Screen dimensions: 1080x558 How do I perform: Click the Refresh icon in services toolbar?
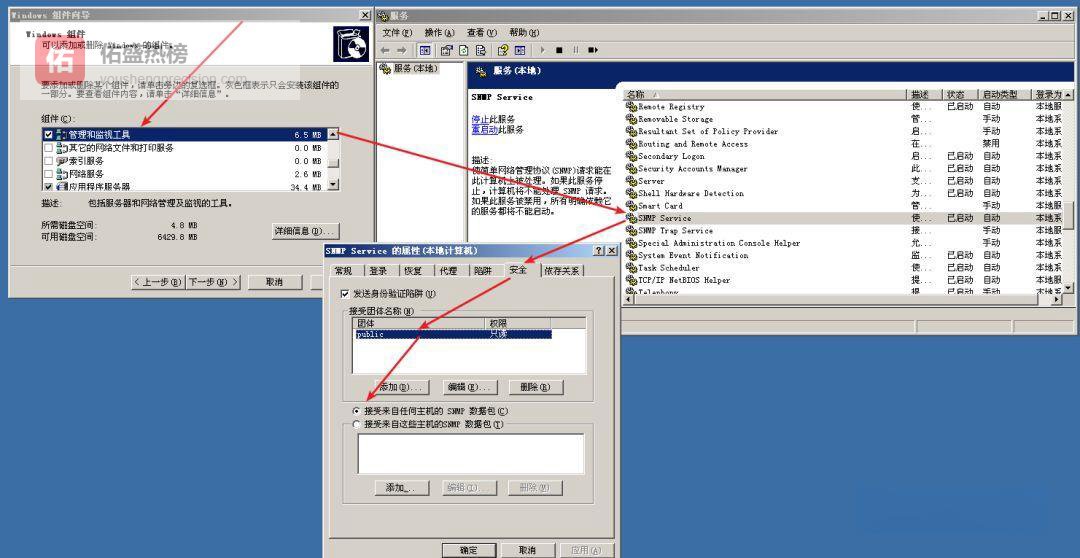coord(464,50)
